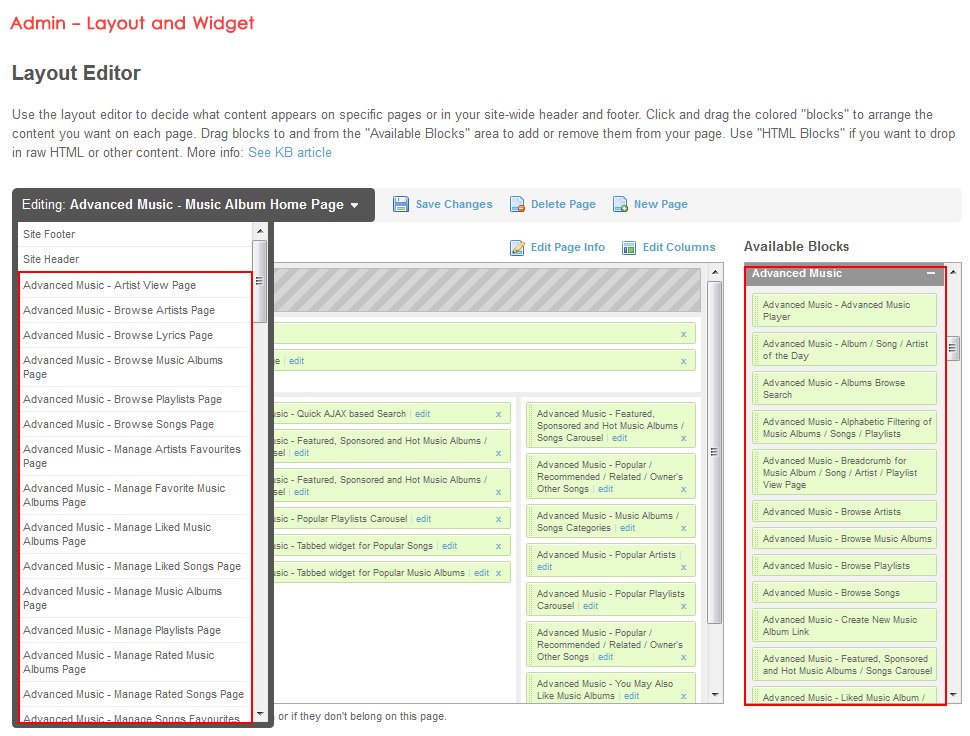Click the New Page icon
This screenshot has width=970, height=736.
(x=620, y=204)
